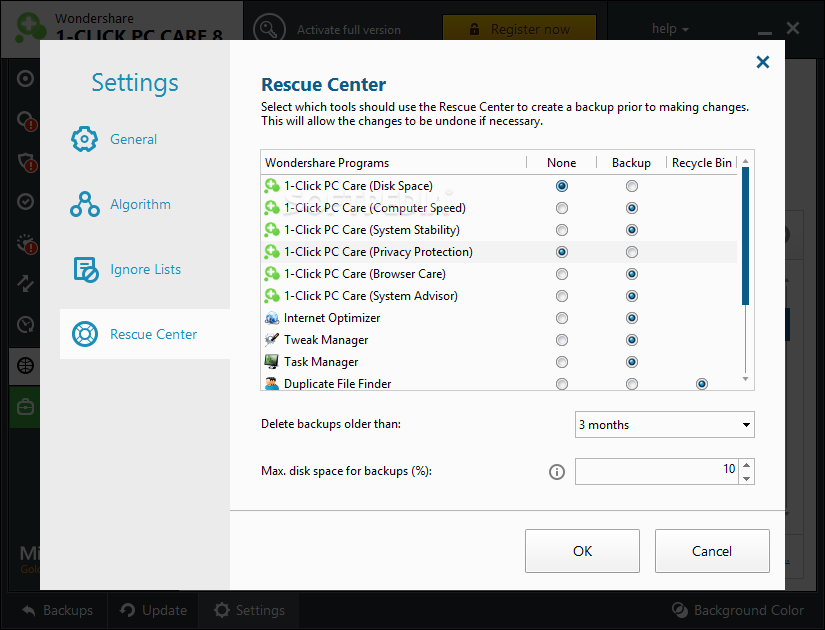The height and width of the screenshot is (630, 825).
Task: Click Activate full version link
Action: point(348,30)
